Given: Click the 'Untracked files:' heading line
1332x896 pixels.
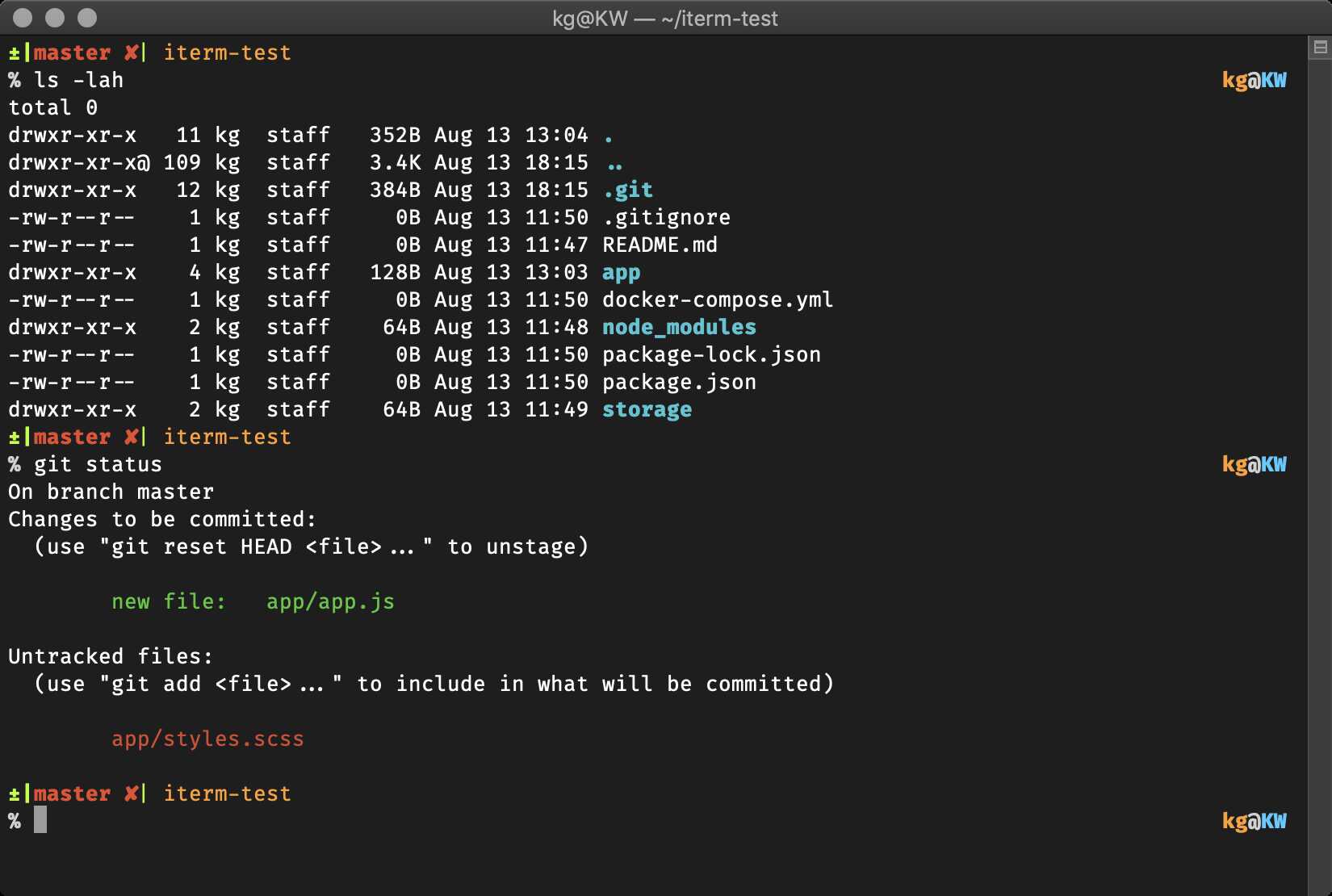Looking at the screenshot, I should pos(111,656).
